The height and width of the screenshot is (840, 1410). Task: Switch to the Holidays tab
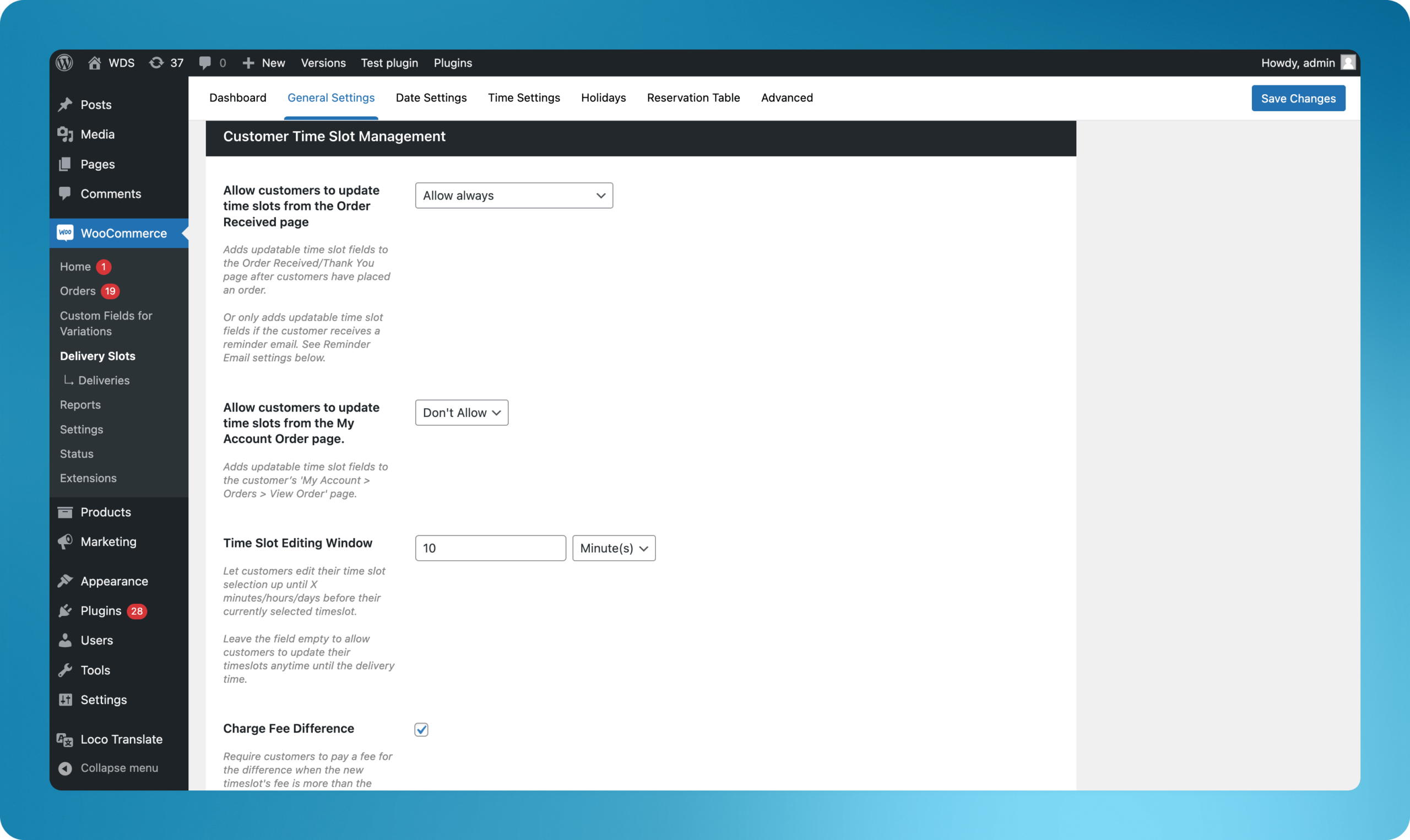coord(603,97)
